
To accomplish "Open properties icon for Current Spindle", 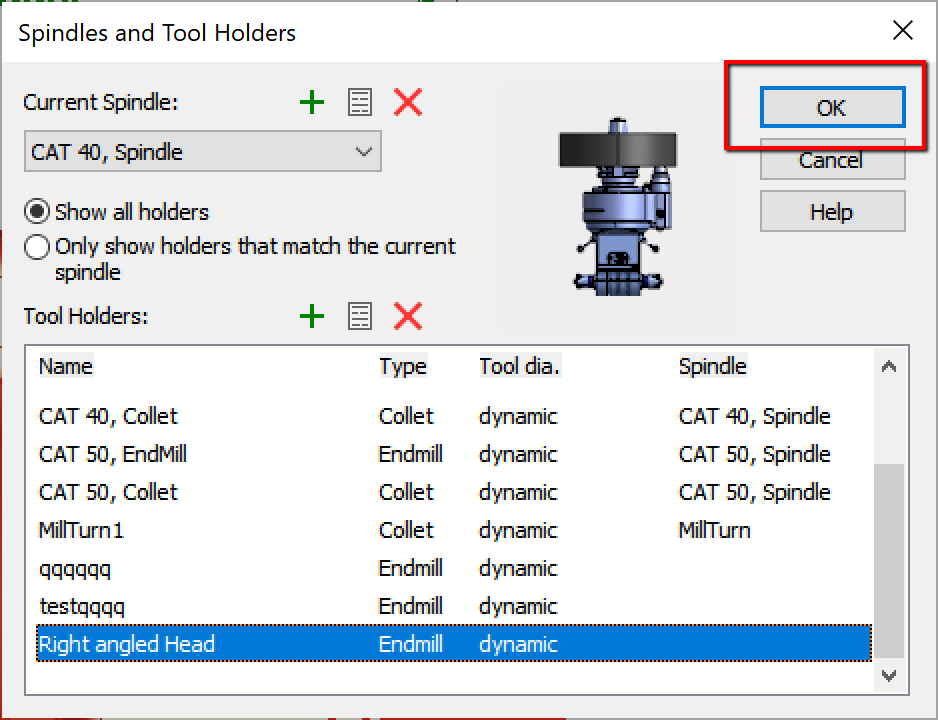I will pos(360,102).
